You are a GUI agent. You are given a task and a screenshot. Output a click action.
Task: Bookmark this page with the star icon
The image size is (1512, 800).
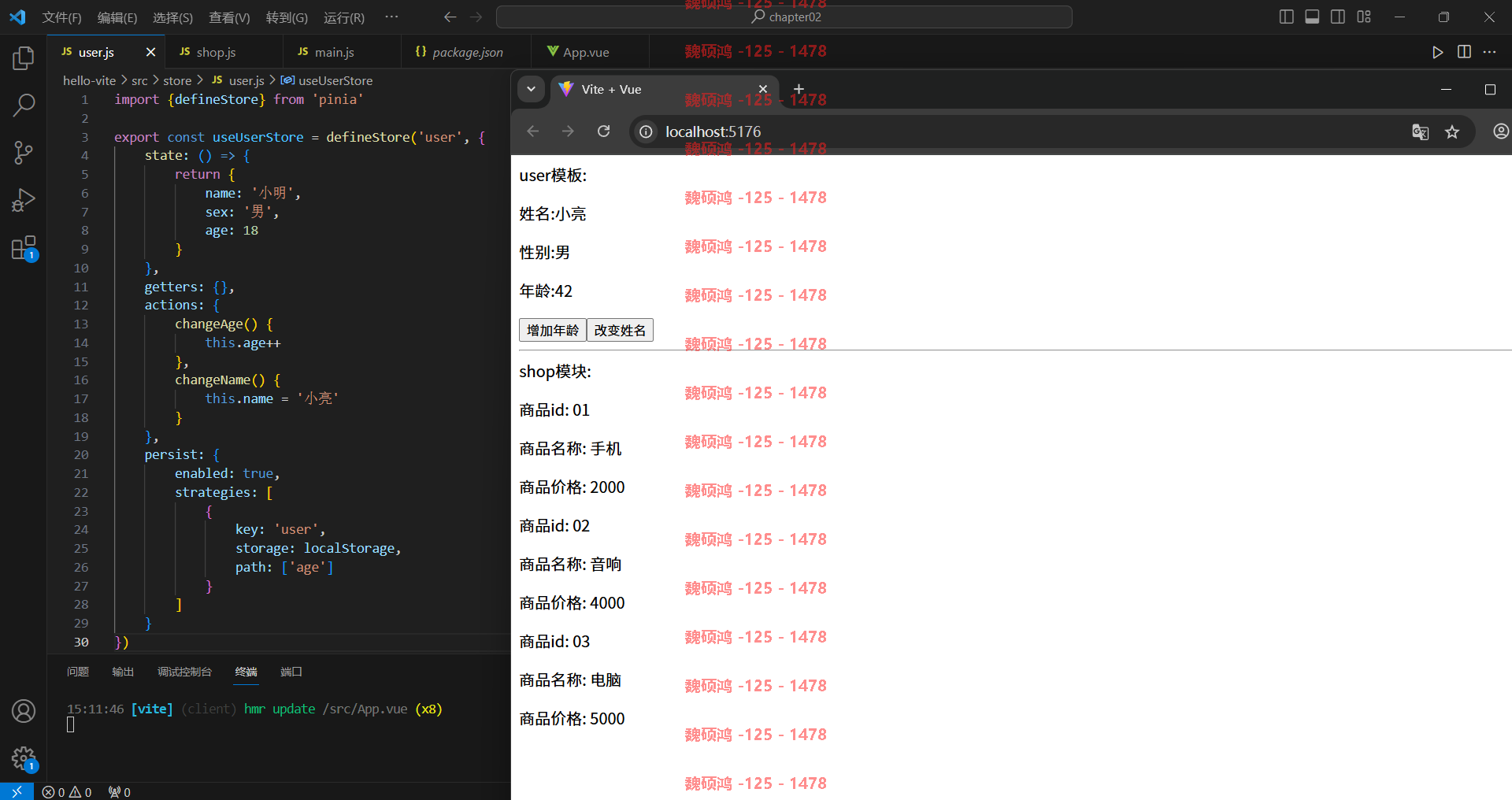click(1452, 131)
